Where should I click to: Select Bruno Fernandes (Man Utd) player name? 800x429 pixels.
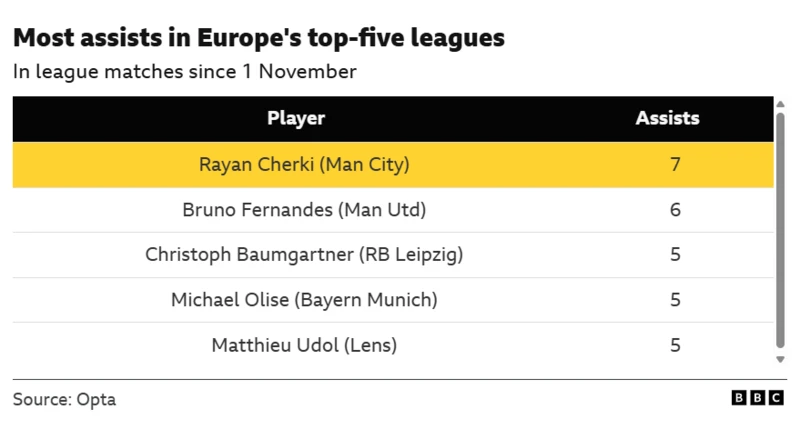point(304,209)
